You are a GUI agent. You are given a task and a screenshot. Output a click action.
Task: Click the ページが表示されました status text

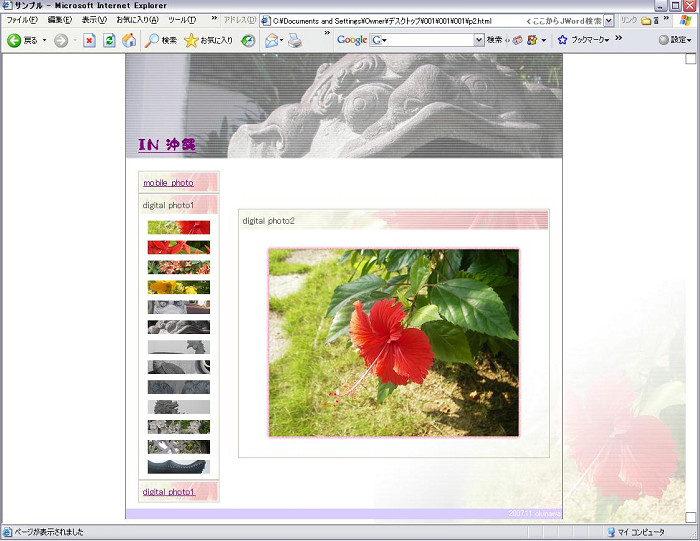click(x=49, y=532)
